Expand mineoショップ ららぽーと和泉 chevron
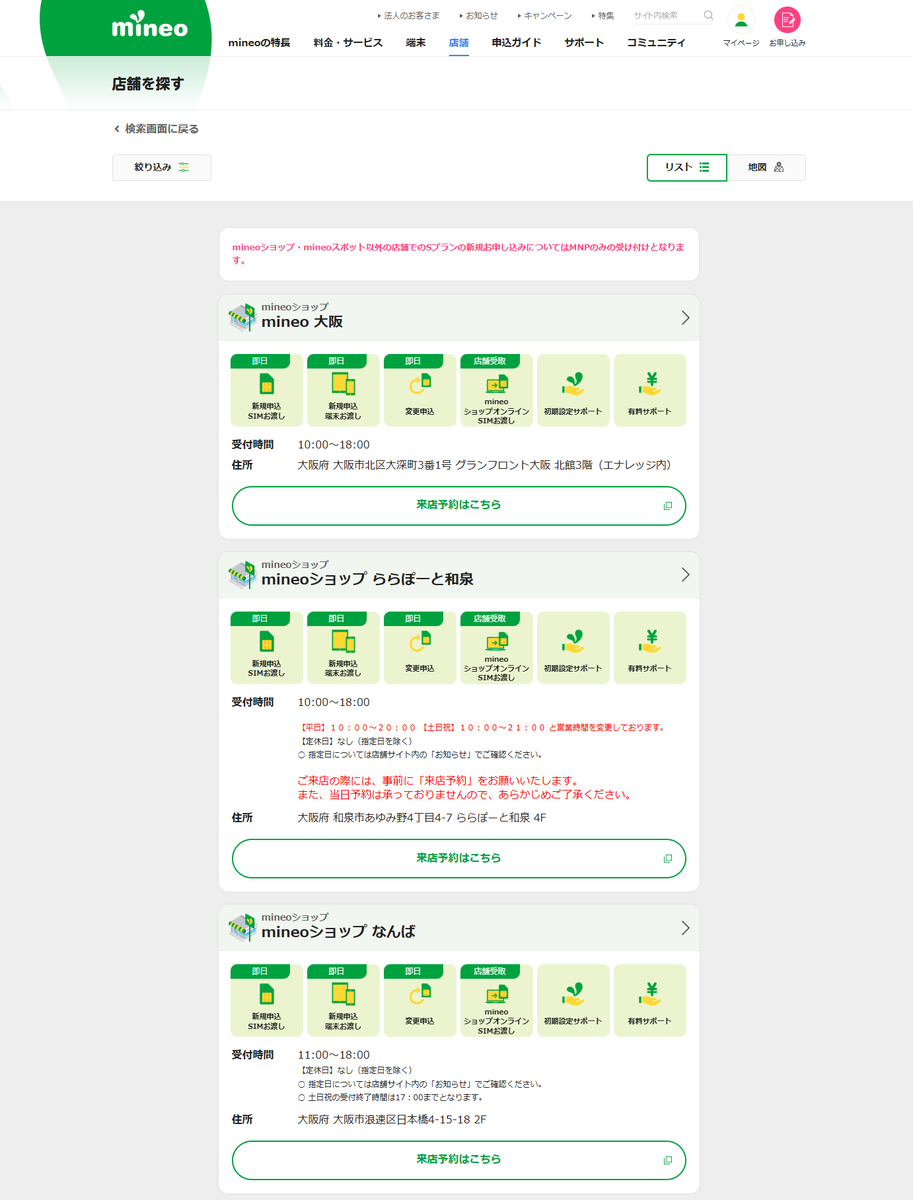This screenshot has width=913, height=1200. [685, 575]
